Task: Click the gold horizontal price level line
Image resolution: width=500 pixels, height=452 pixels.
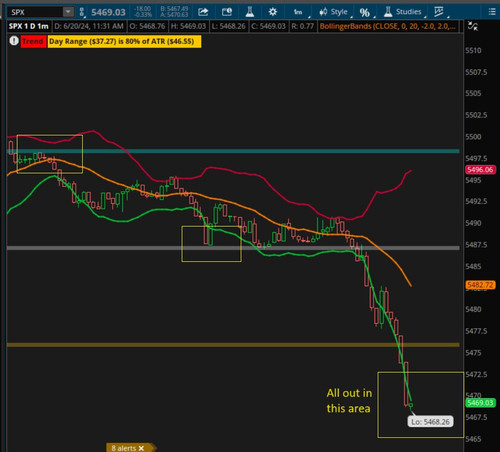Action: click(x=233, y=345)
